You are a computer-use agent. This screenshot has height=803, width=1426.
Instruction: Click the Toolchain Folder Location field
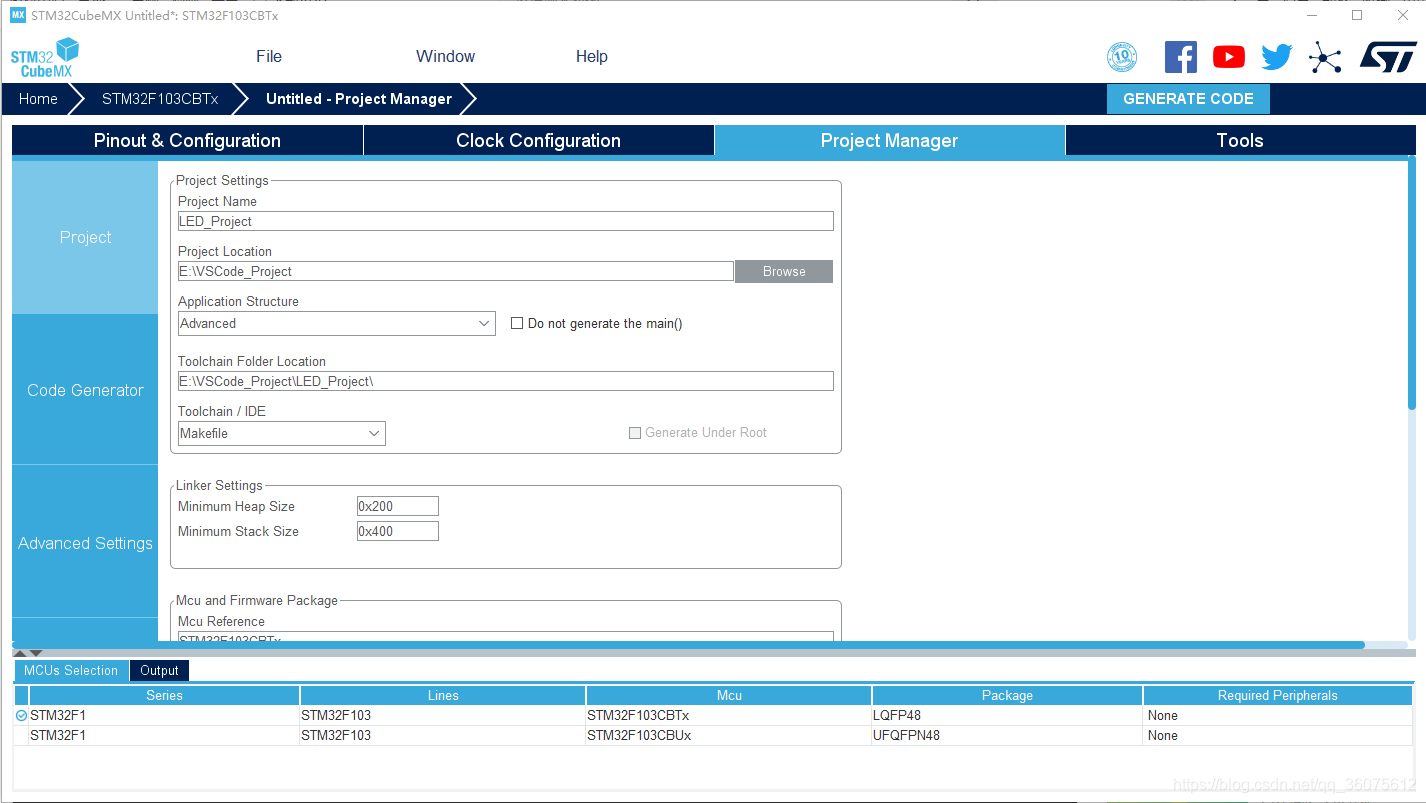(x=505, y=381)
